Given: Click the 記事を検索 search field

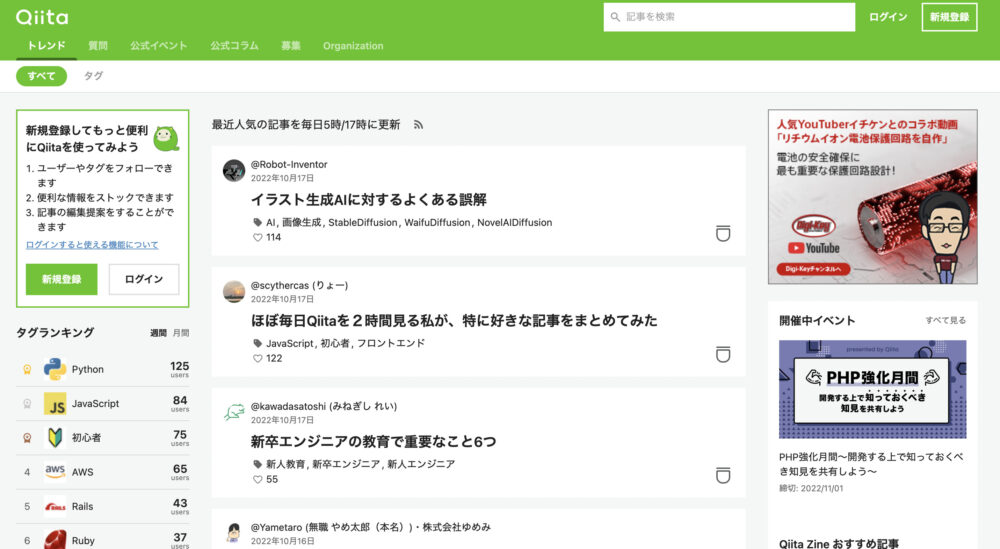Looking at the screenshot, I should point(730,17).
